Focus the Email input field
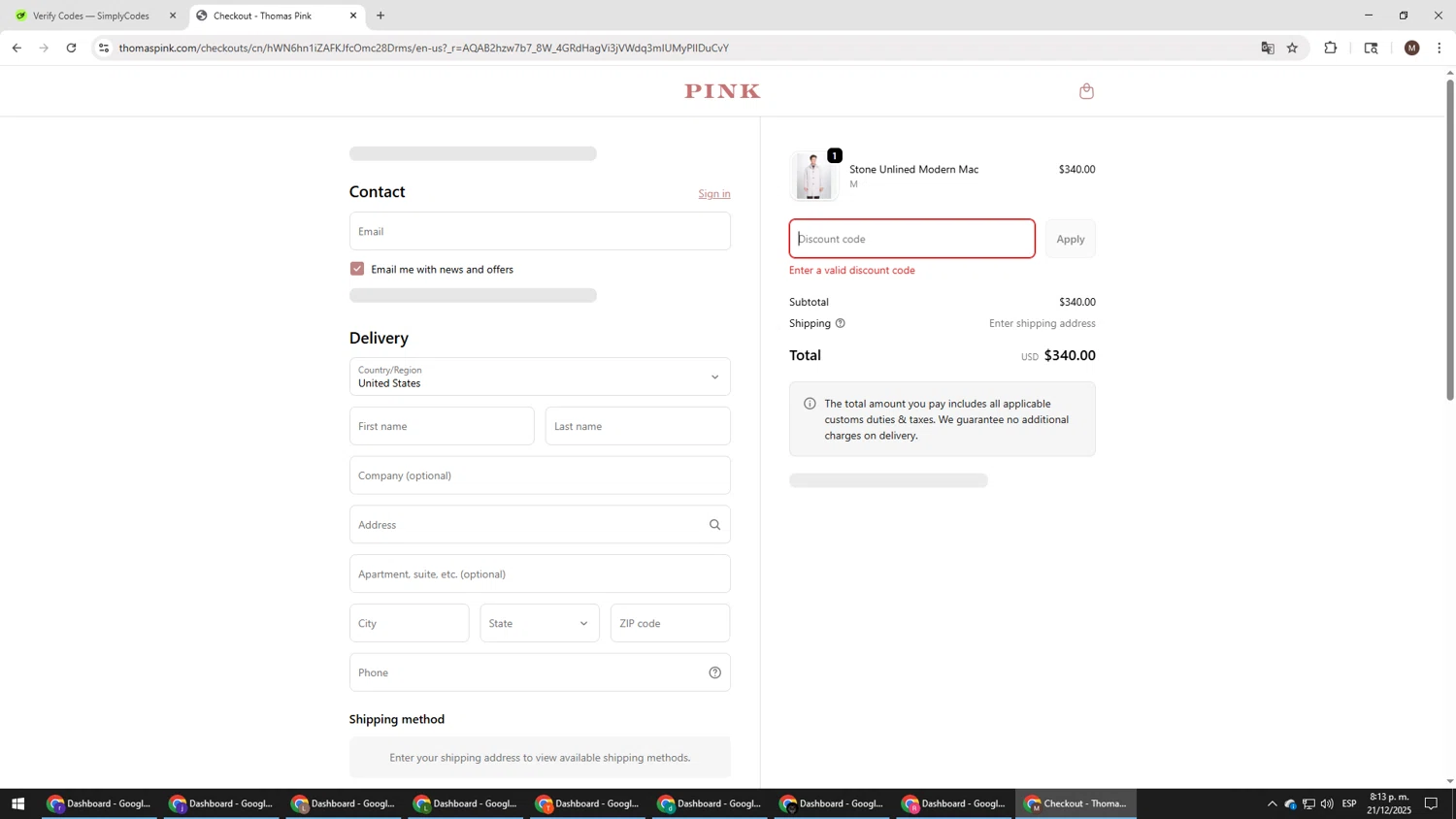The image size is (1456, 819). point(540,231)
